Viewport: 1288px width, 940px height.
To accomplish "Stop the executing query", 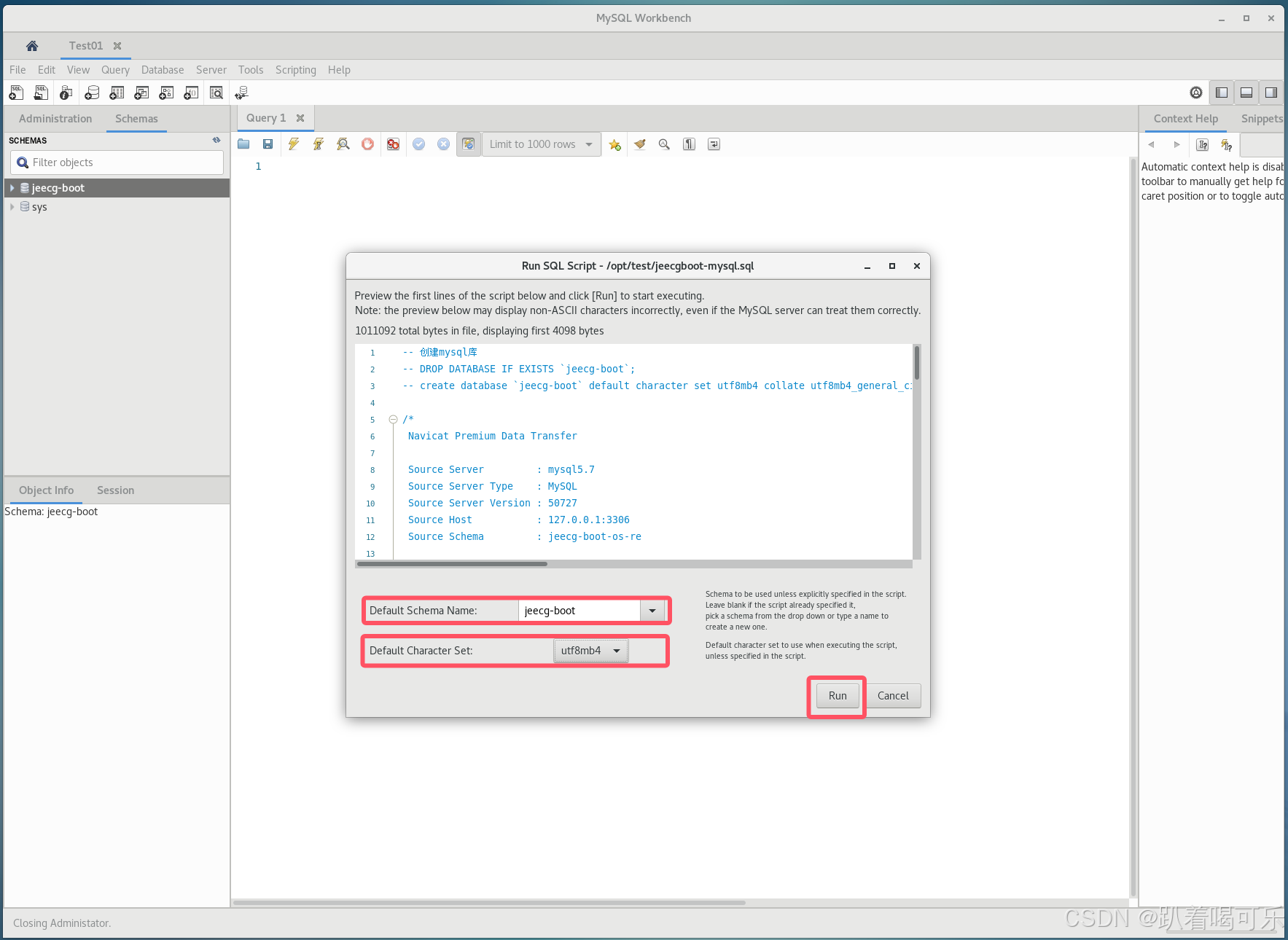I will pyautogui.click(x=368, y=144).
